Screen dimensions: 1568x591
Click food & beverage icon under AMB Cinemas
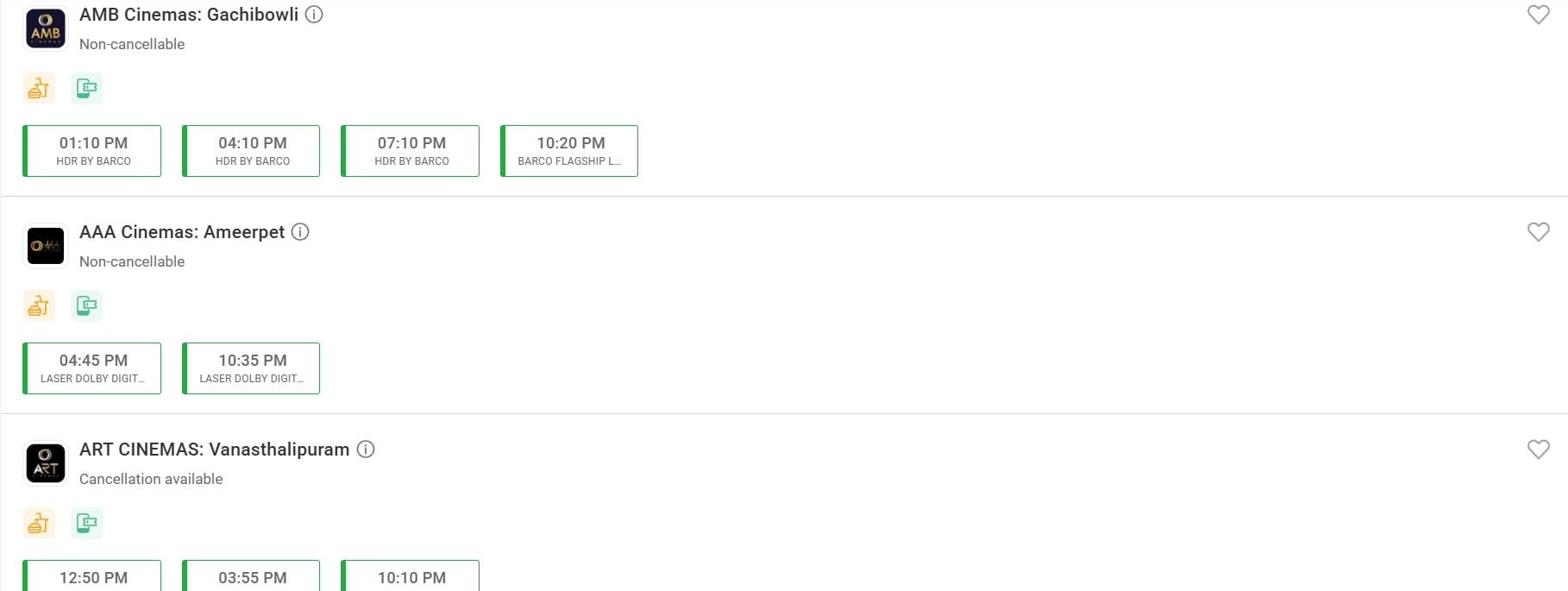(39, 88)
